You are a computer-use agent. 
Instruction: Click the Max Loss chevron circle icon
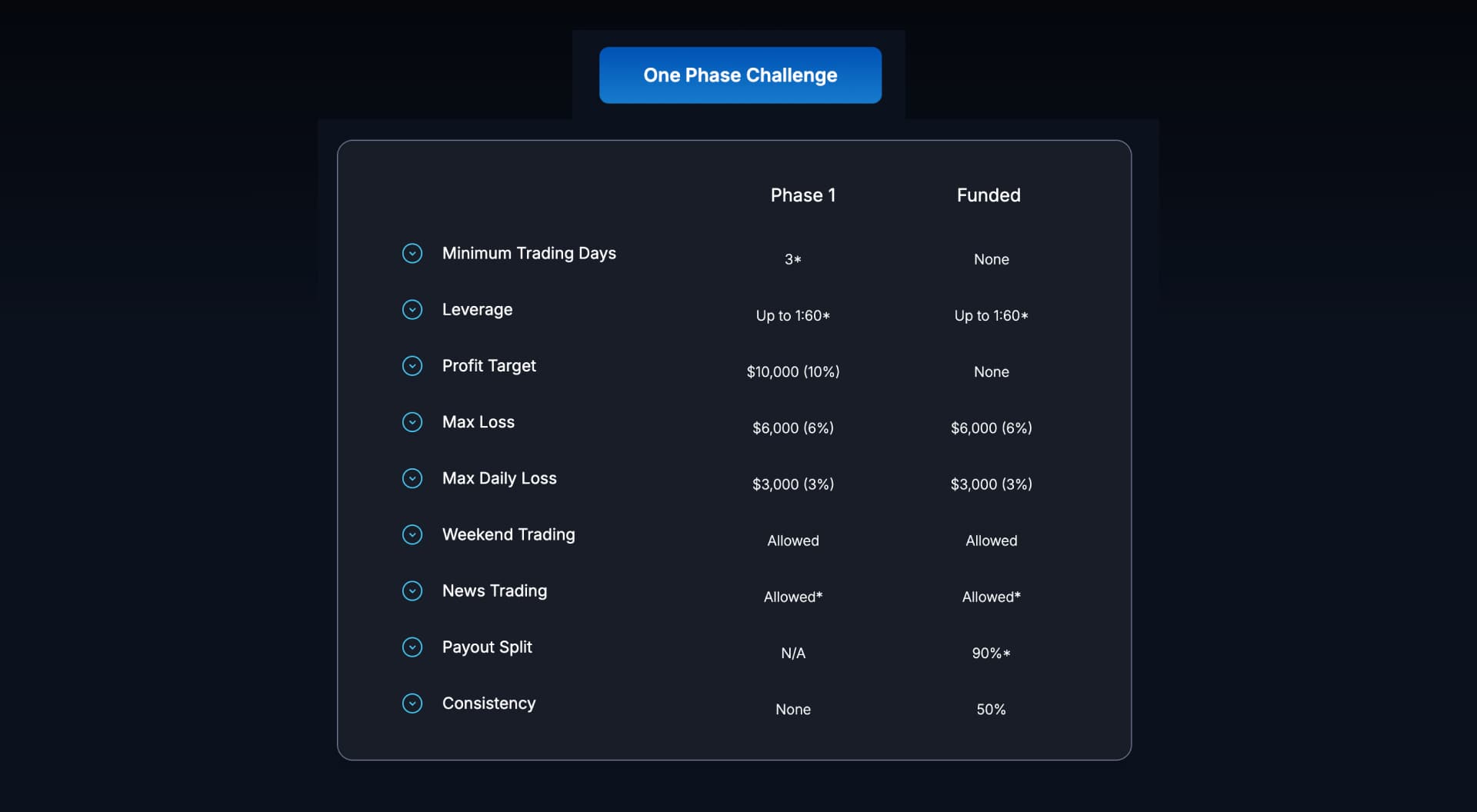point(412,422)
